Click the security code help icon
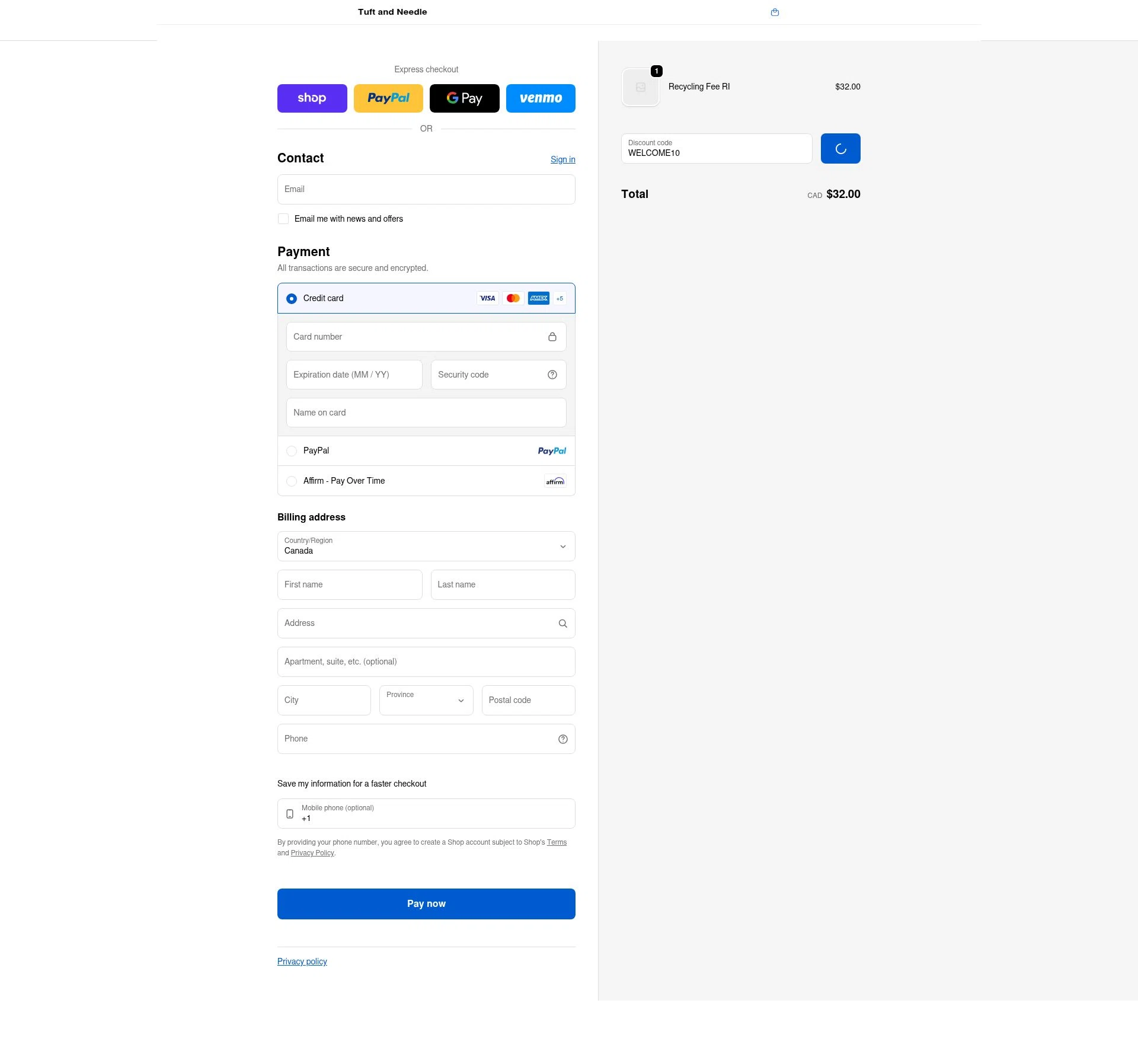The image size is (1138, 1064). pos(552,375)
